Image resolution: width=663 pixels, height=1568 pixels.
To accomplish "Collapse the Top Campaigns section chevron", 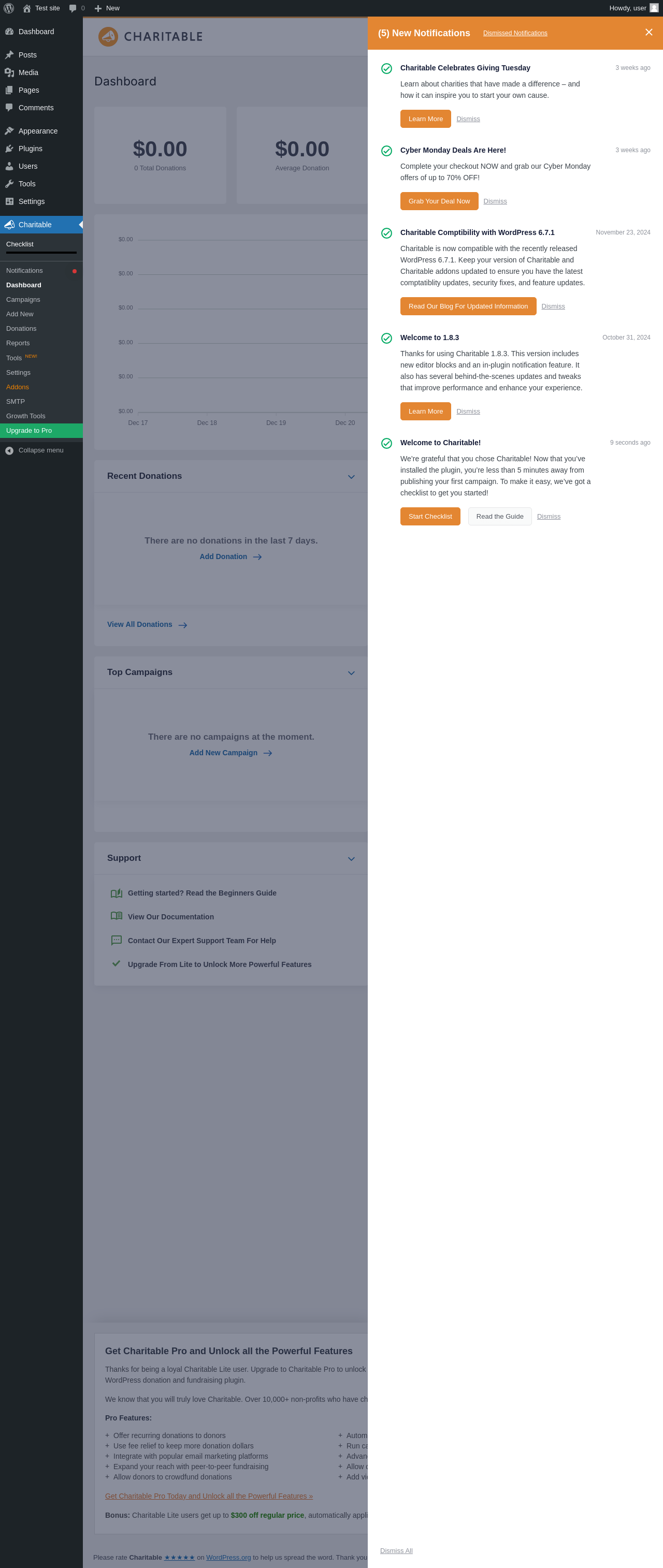I will click(x=351, y=672).
